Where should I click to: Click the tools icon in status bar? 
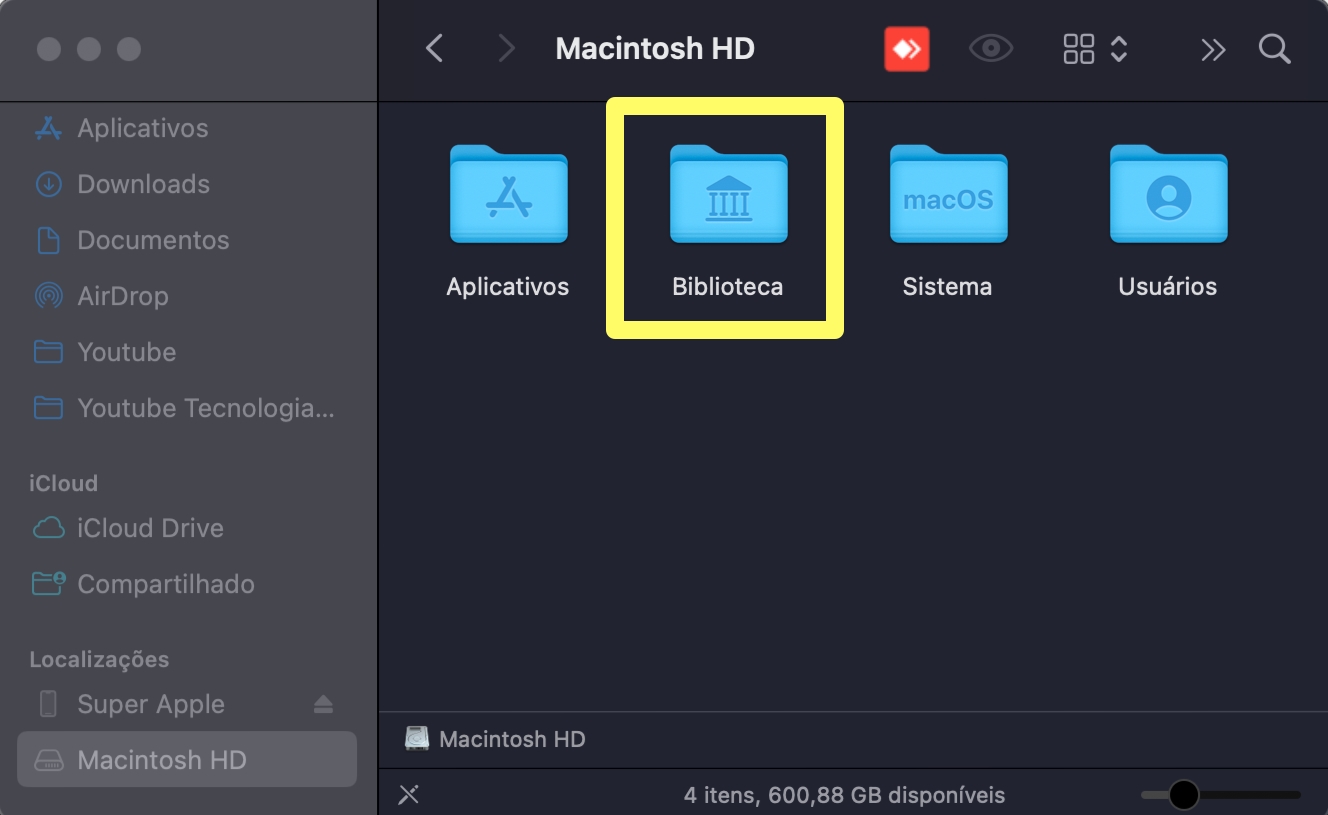point(408,795)
